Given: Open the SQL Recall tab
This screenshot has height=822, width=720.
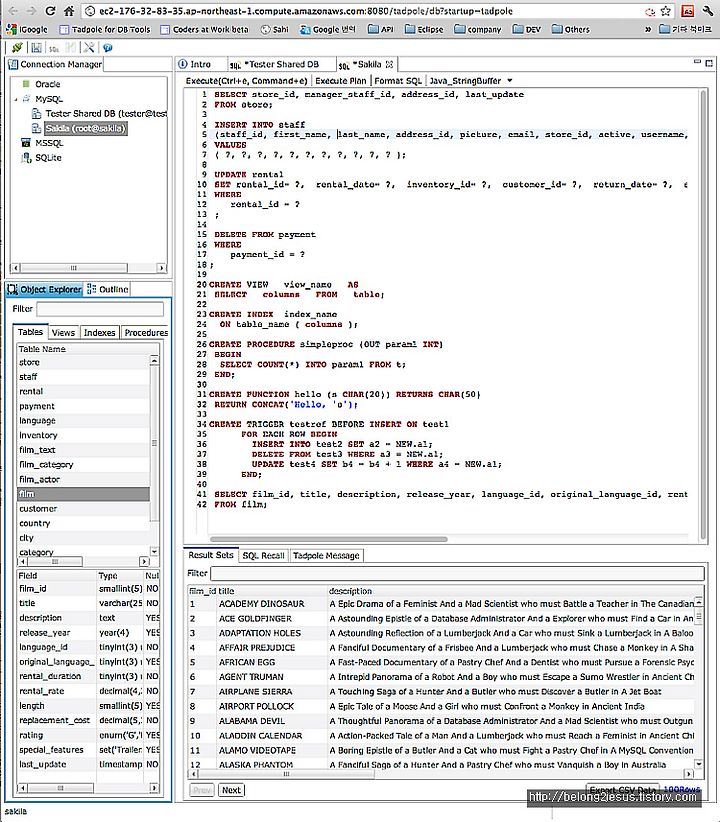Looking at the screenshot, I should 263,555.
